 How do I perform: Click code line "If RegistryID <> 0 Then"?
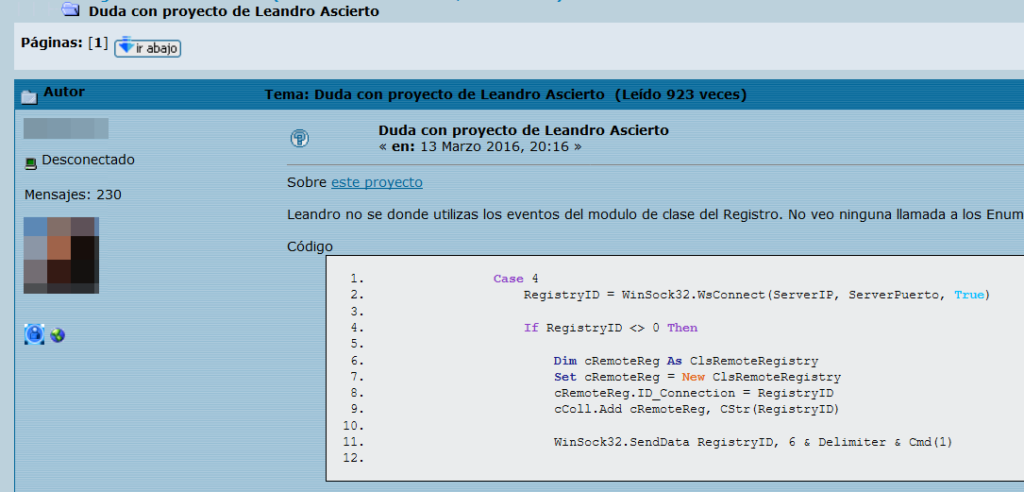click(610, 327)
